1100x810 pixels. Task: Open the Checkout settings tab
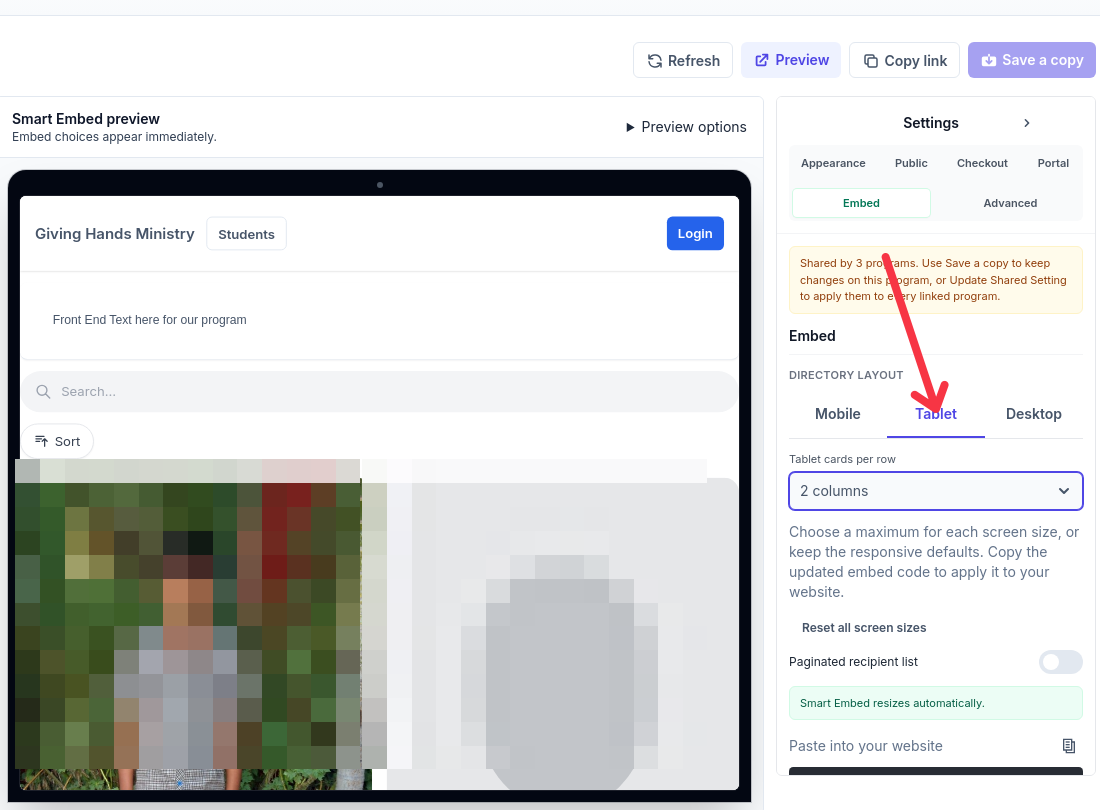click(981, 163)
